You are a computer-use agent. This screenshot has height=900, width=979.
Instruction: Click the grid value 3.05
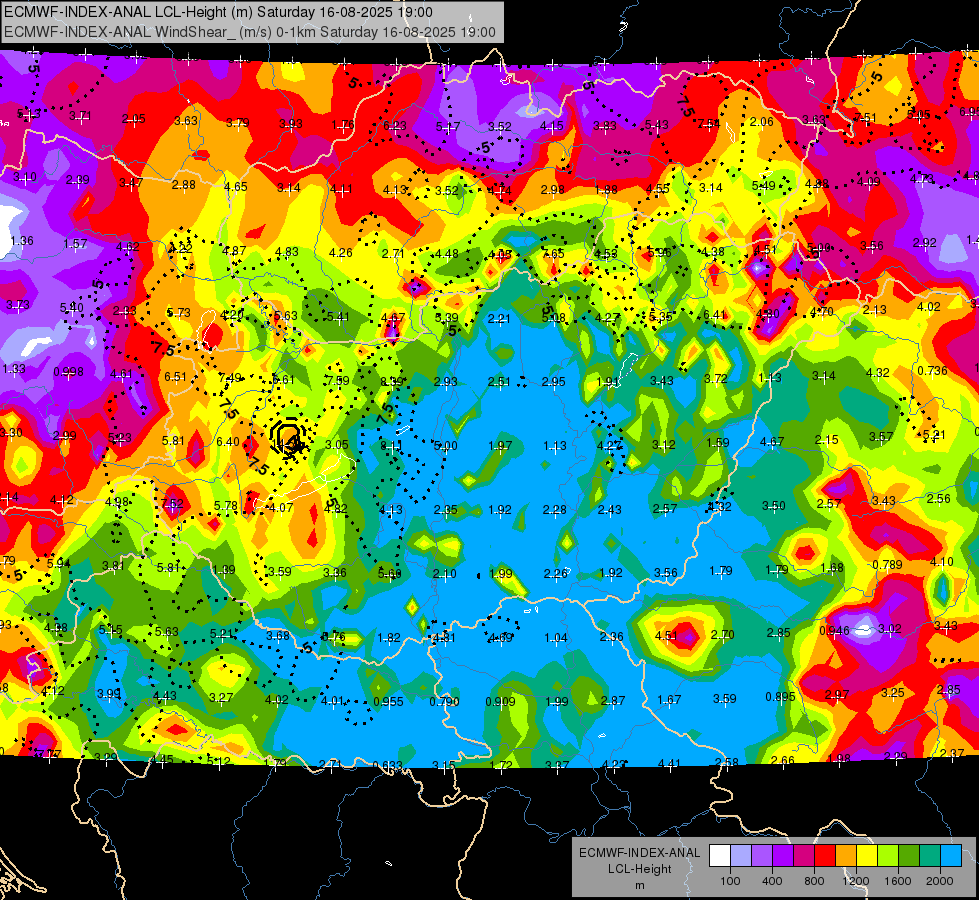337,444
